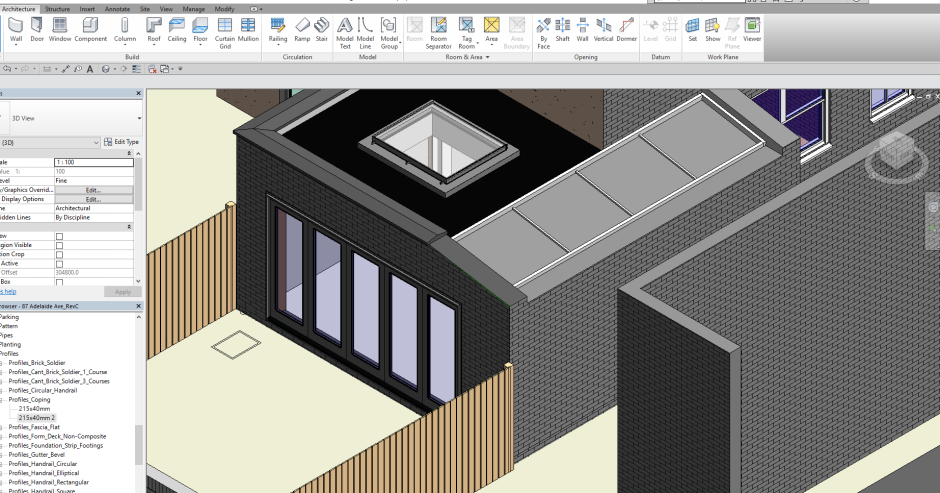
Task: Open the Modify ribbon tab
Action: tap(225, 9)
